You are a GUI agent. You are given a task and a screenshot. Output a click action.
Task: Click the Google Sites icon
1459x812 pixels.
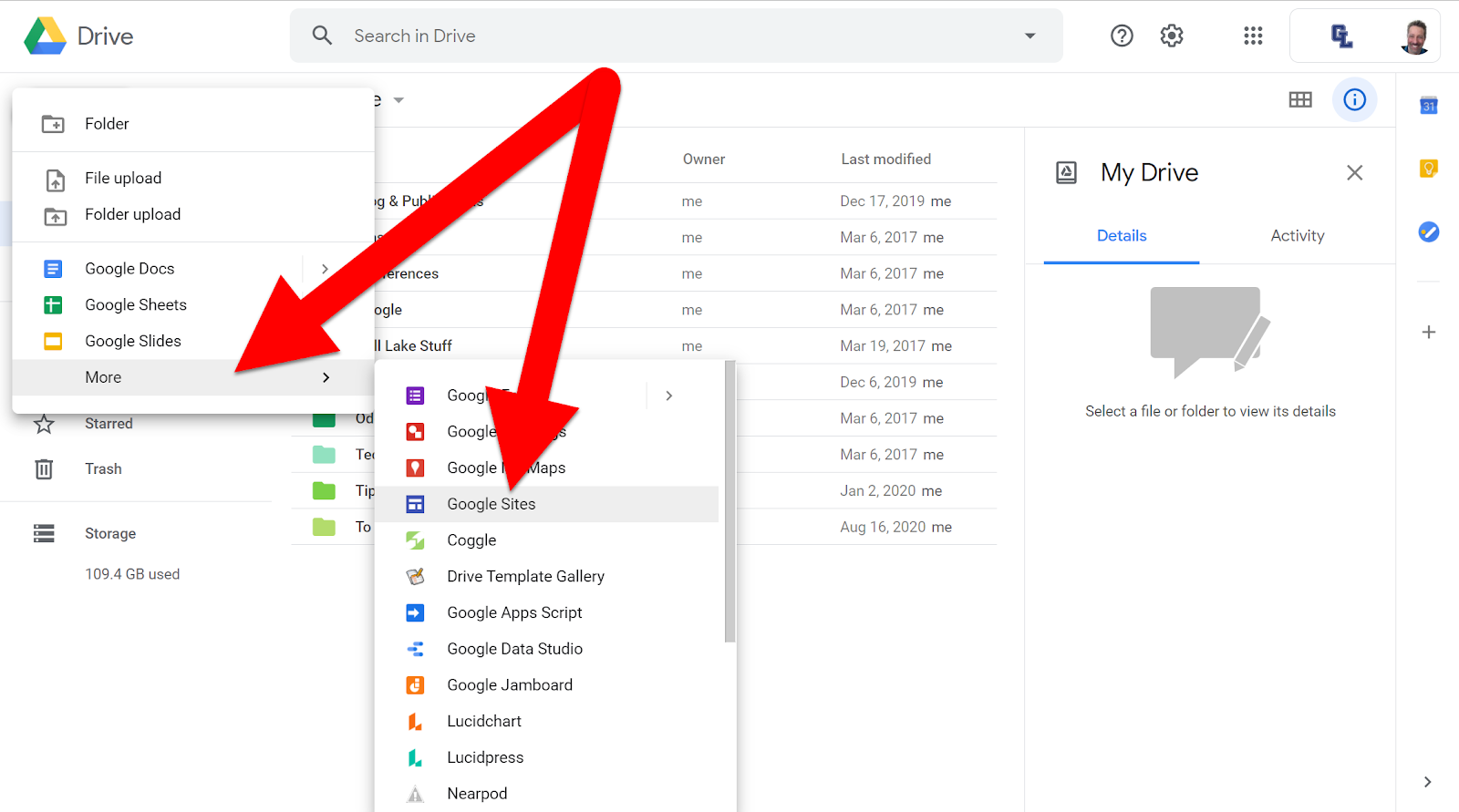[415, 504]
